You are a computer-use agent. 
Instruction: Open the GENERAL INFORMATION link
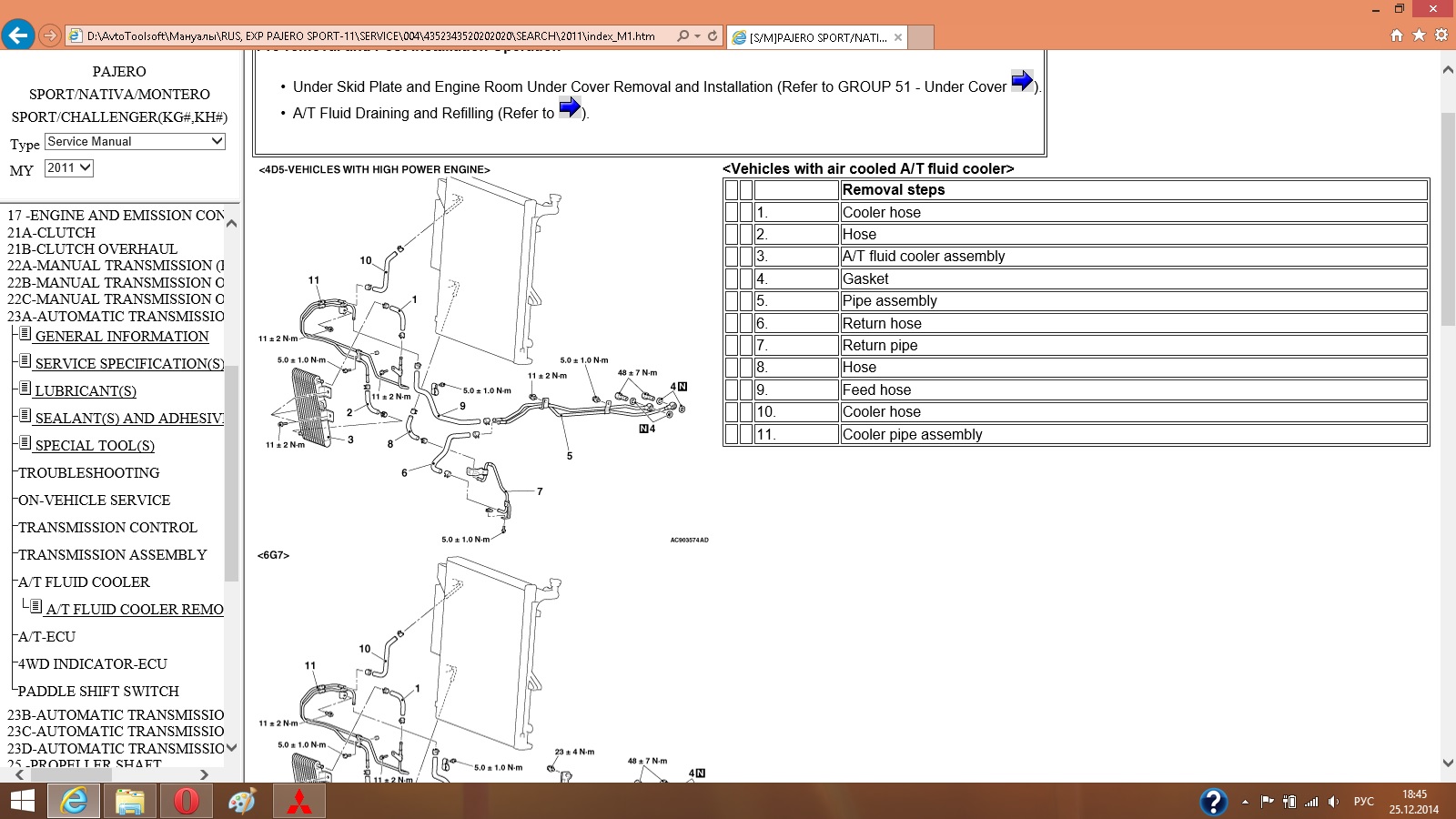(x=121, y=337)
